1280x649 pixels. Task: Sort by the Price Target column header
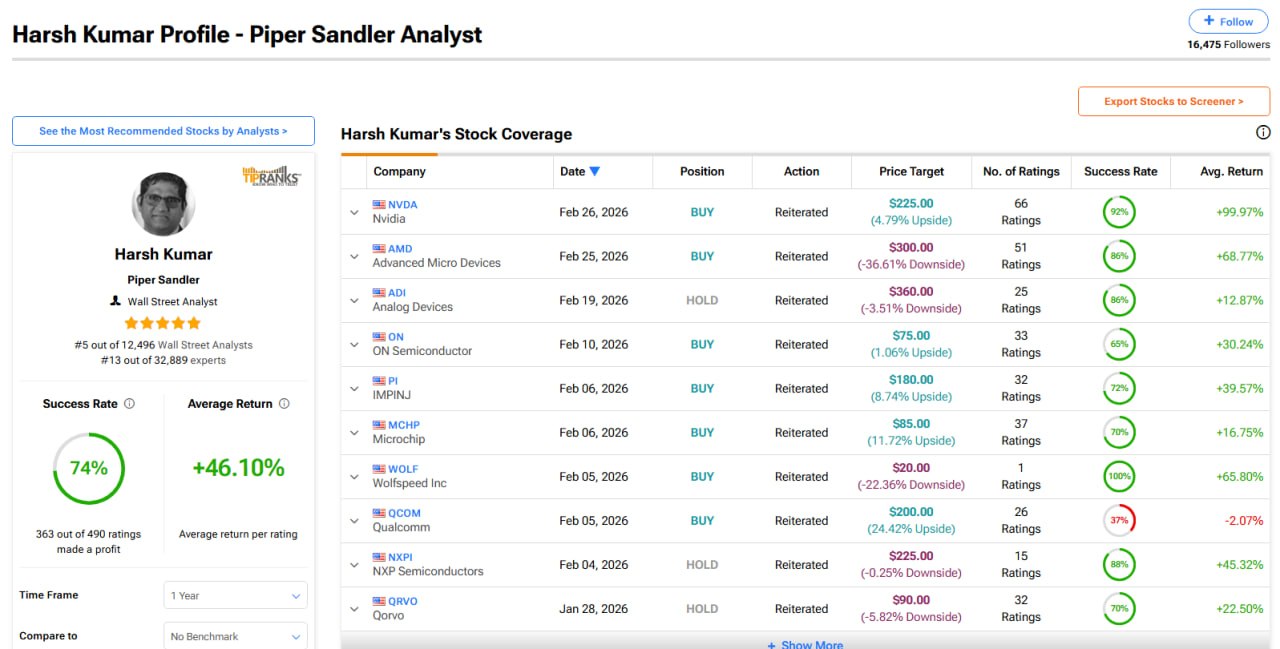tap(911, 171)
